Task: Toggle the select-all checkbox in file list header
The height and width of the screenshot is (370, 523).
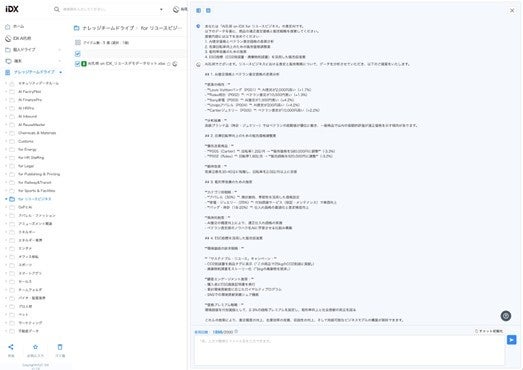Action: pos(78,54)
